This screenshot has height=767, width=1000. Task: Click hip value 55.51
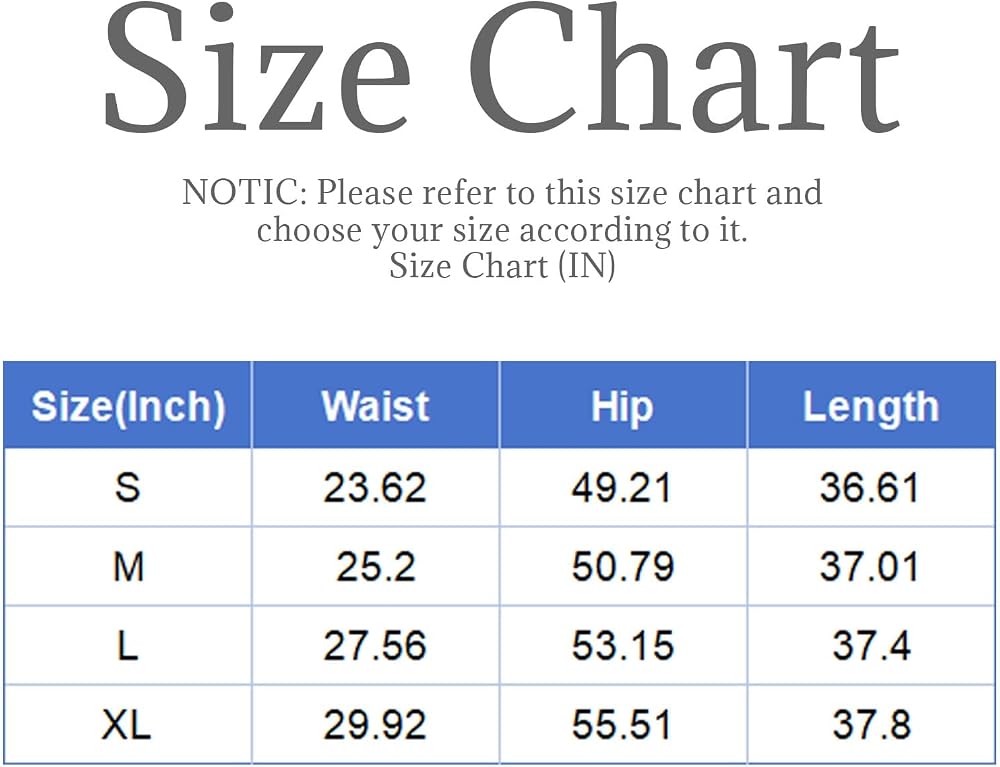coord(622,724)
